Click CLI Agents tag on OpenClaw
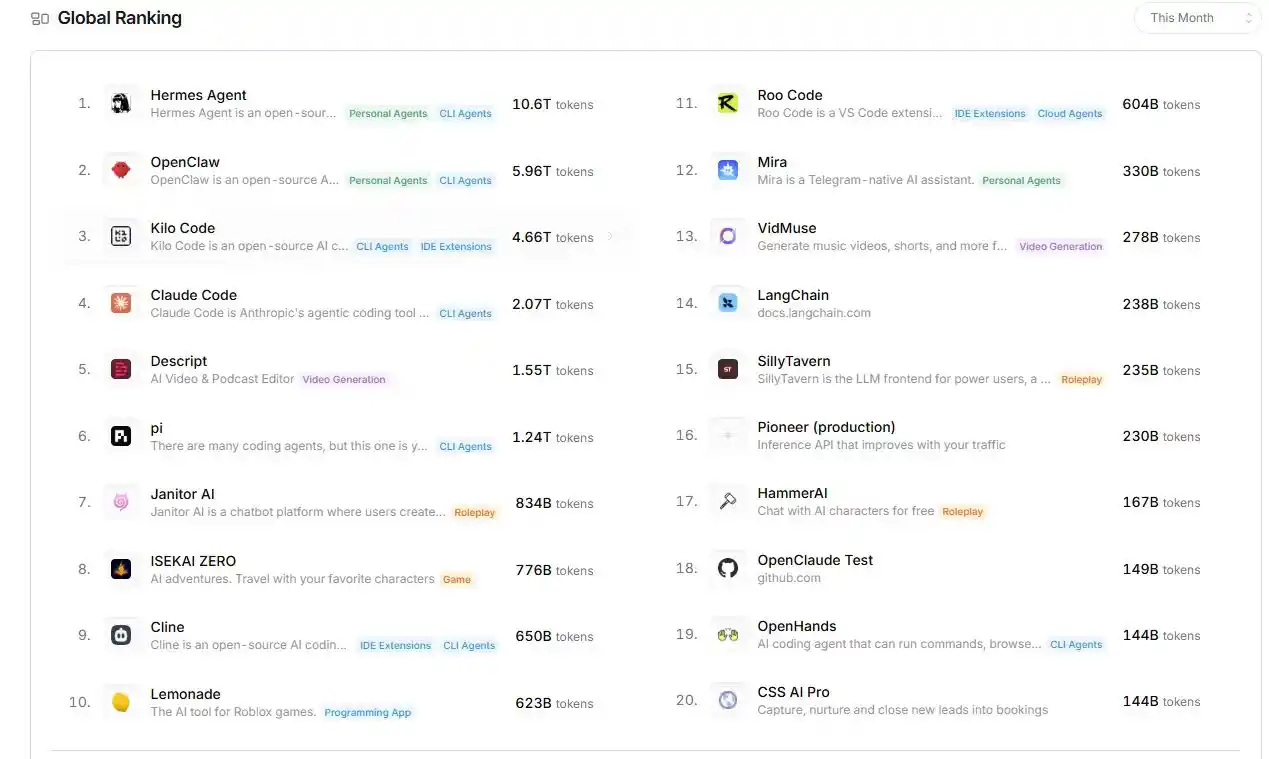This screenshot has width=1269, height=759. [x=466, y=181]
